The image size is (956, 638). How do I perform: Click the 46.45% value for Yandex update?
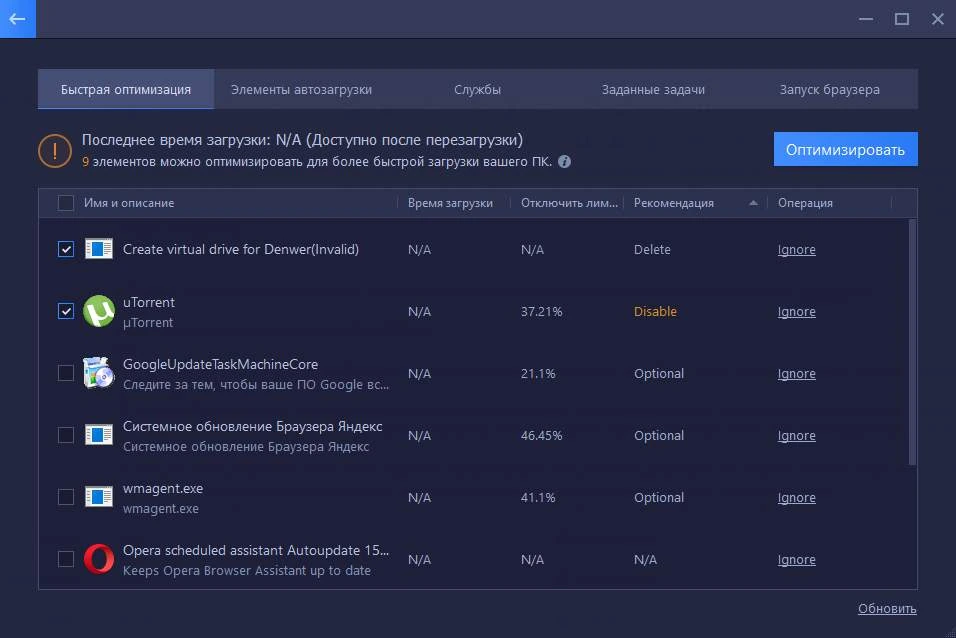click(x=541, y=435)
